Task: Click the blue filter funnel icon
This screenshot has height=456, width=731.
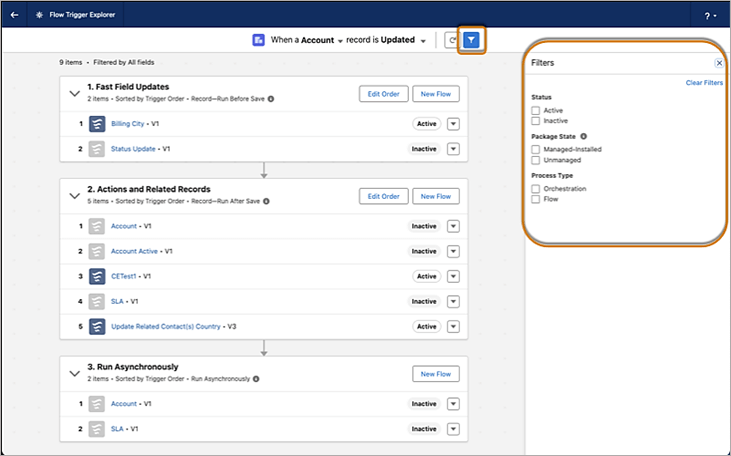Action: (x=472, y=40)
